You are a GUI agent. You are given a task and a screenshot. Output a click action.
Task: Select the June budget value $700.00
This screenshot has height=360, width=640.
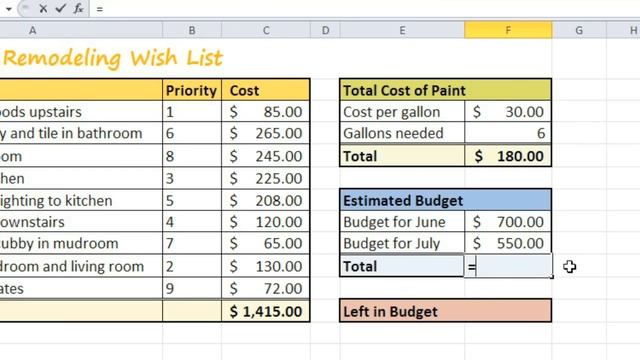click(508, 222)
